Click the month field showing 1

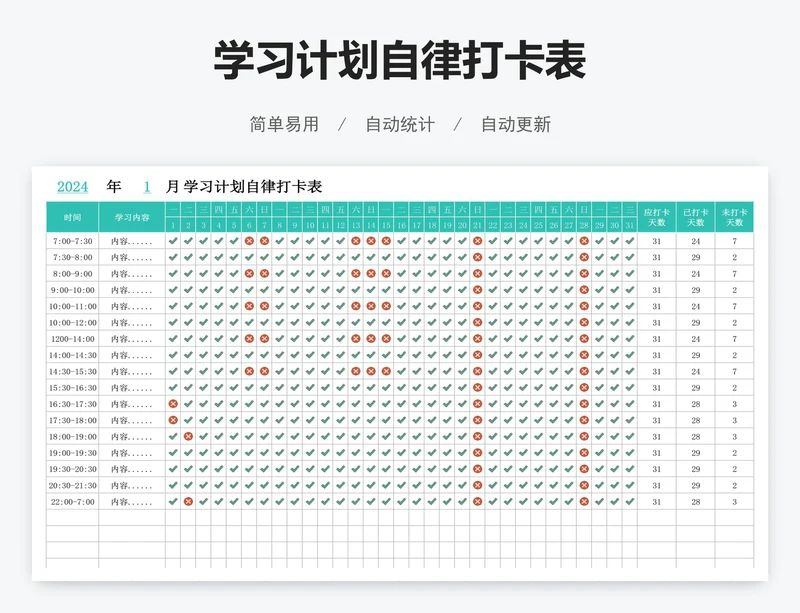pos(147,187)
